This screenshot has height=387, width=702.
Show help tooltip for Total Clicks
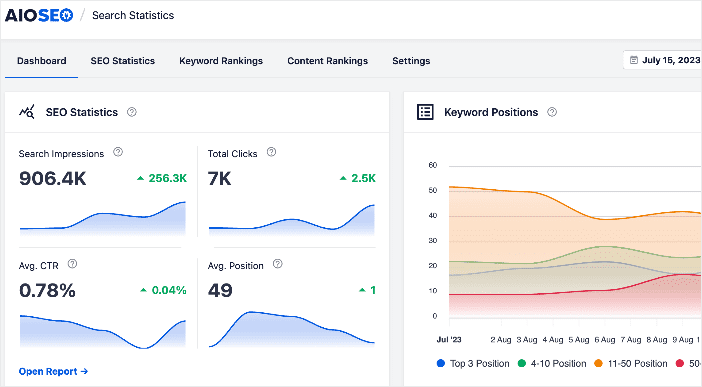[271, 152]
